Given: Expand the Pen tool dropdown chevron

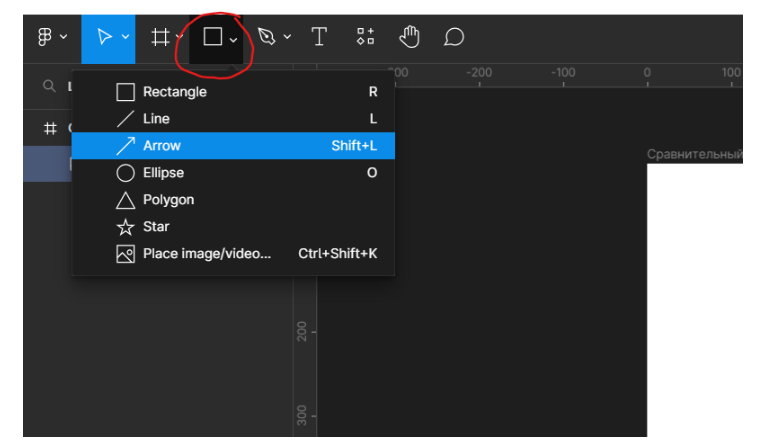Looking at the screenshot, I should tap(287, 38).
